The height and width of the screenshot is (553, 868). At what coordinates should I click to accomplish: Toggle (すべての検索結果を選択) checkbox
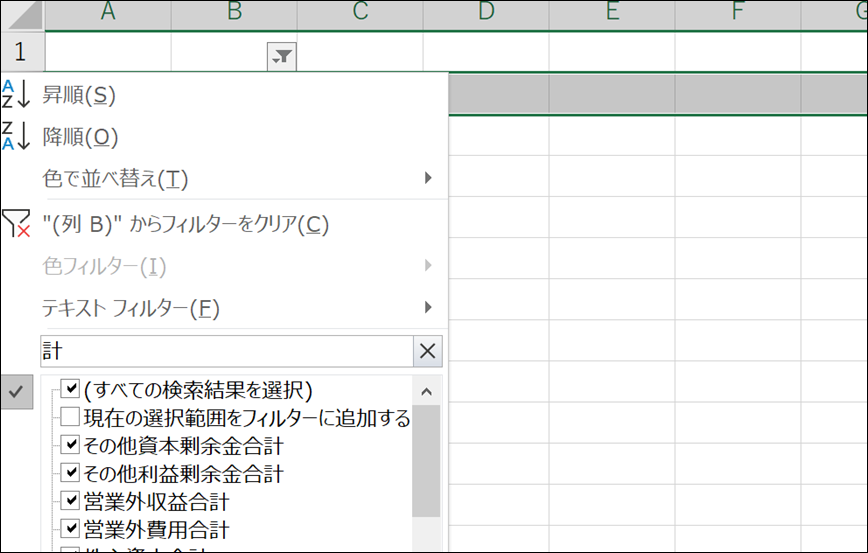pos(70,389)
